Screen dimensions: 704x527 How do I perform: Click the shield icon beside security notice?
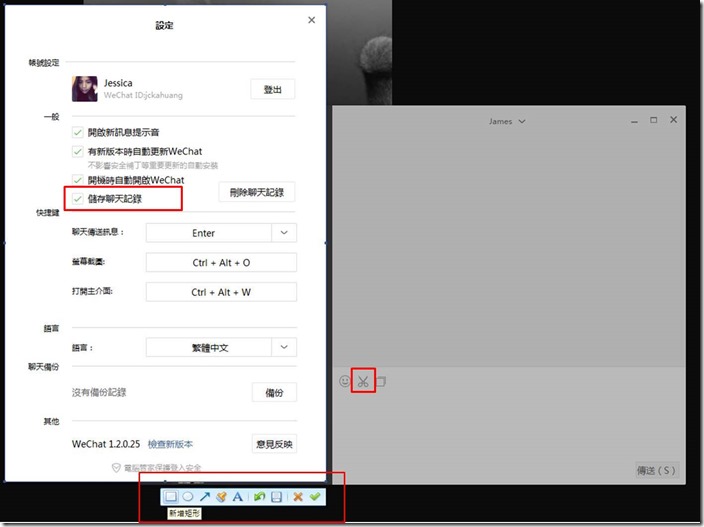pyautogui.click(x=116, y=468)
